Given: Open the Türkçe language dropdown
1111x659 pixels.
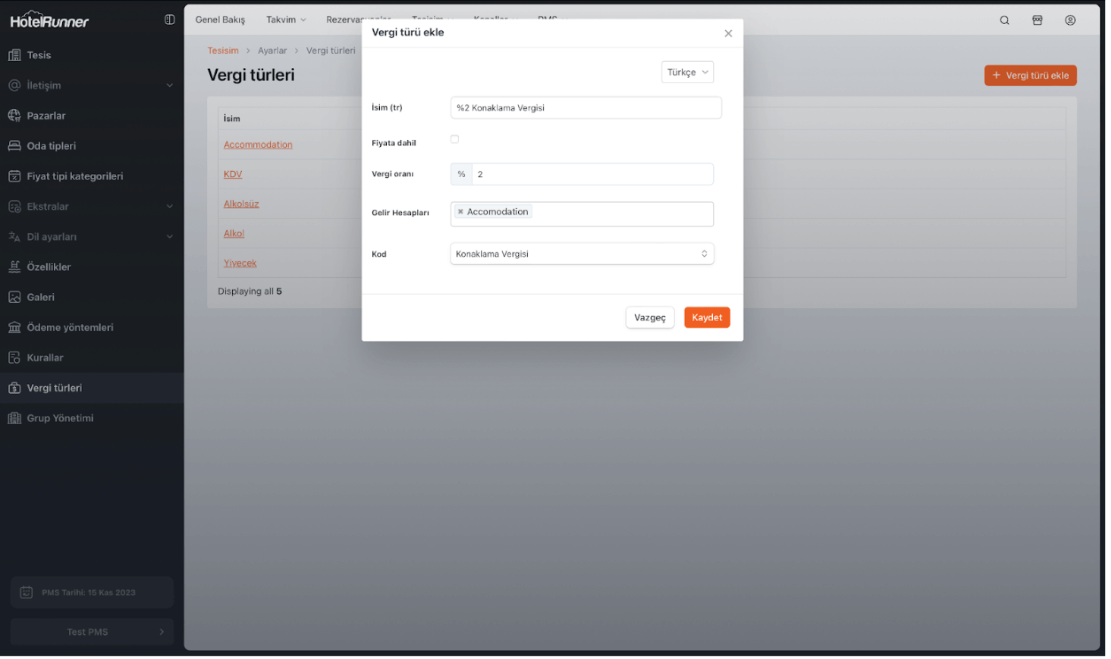Looking at the screenshot, I should tap(687, 72).
